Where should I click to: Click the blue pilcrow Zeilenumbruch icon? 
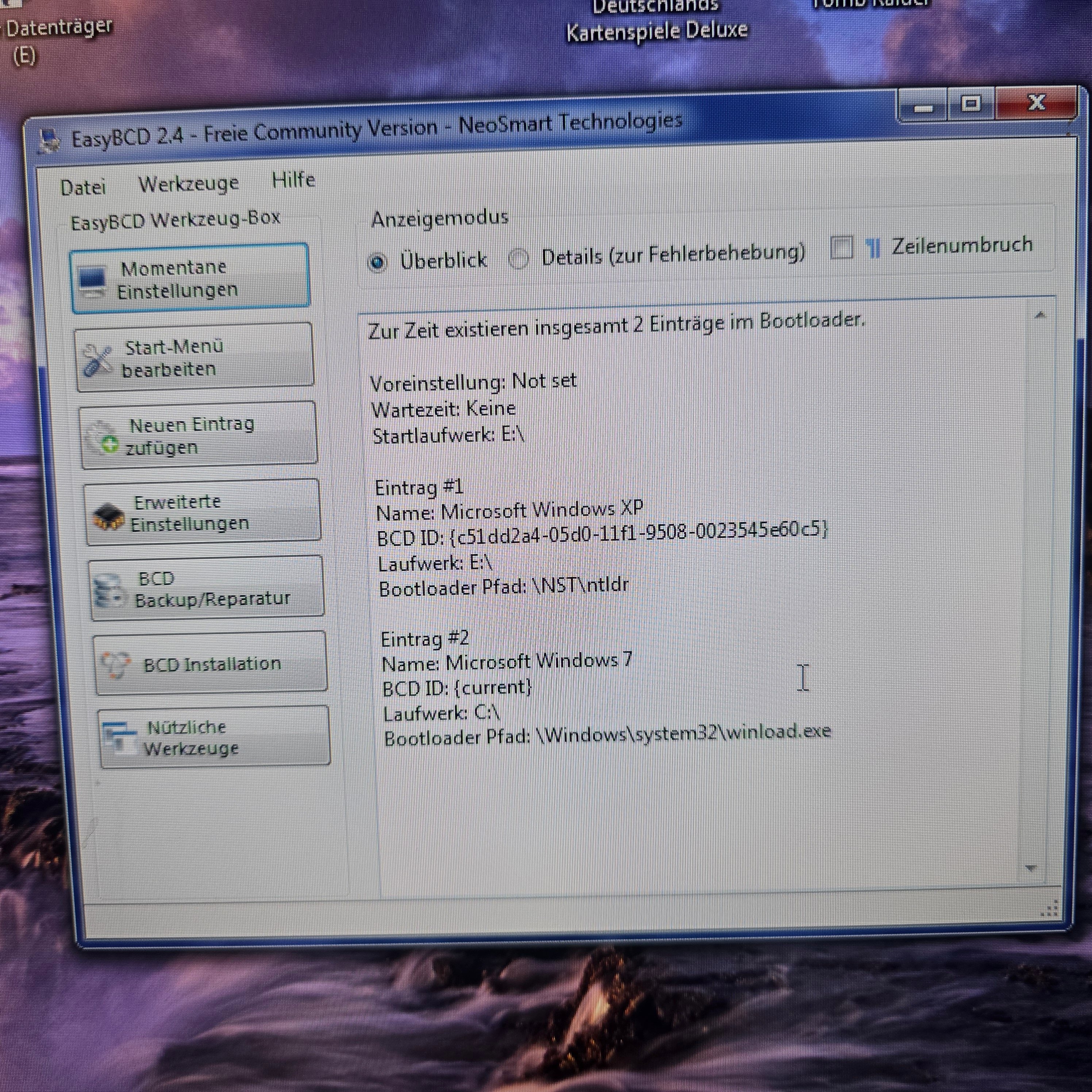(x=873, y=247)
